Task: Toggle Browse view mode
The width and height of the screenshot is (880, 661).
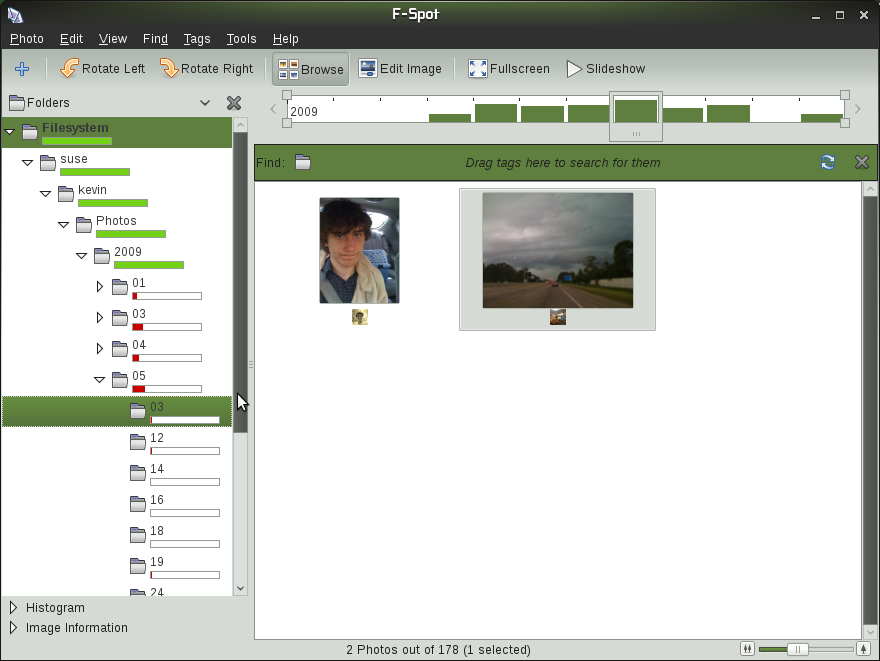Action: (311, 69)
